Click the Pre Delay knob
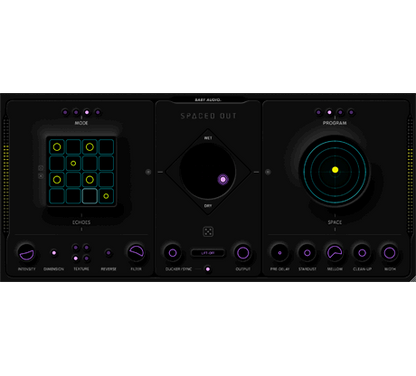 (x=280, y=253)
